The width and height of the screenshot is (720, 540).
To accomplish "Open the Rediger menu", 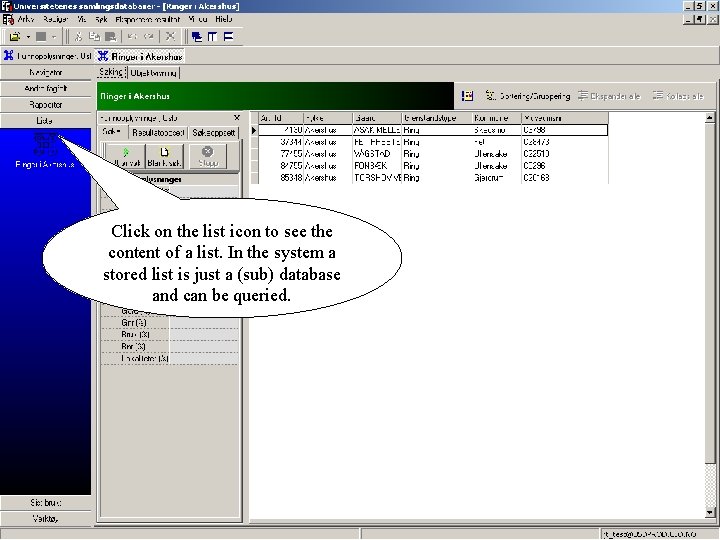I will tap(56, 19).
